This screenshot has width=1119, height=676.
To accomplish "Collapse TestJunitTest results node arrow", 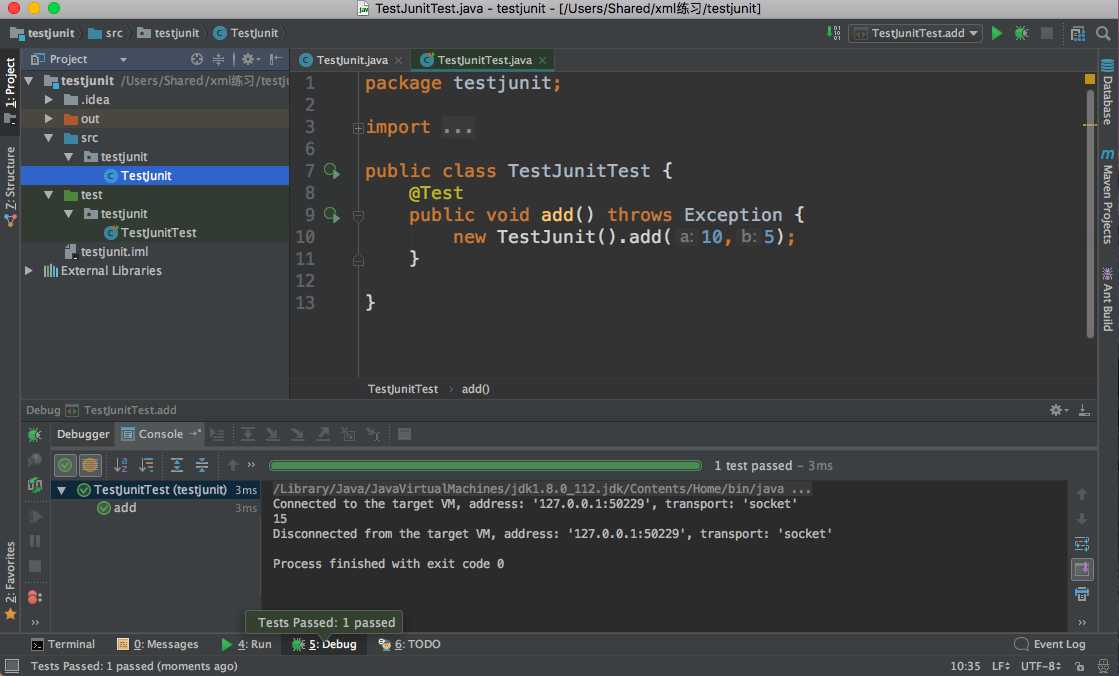I will (x=61, y=490).
